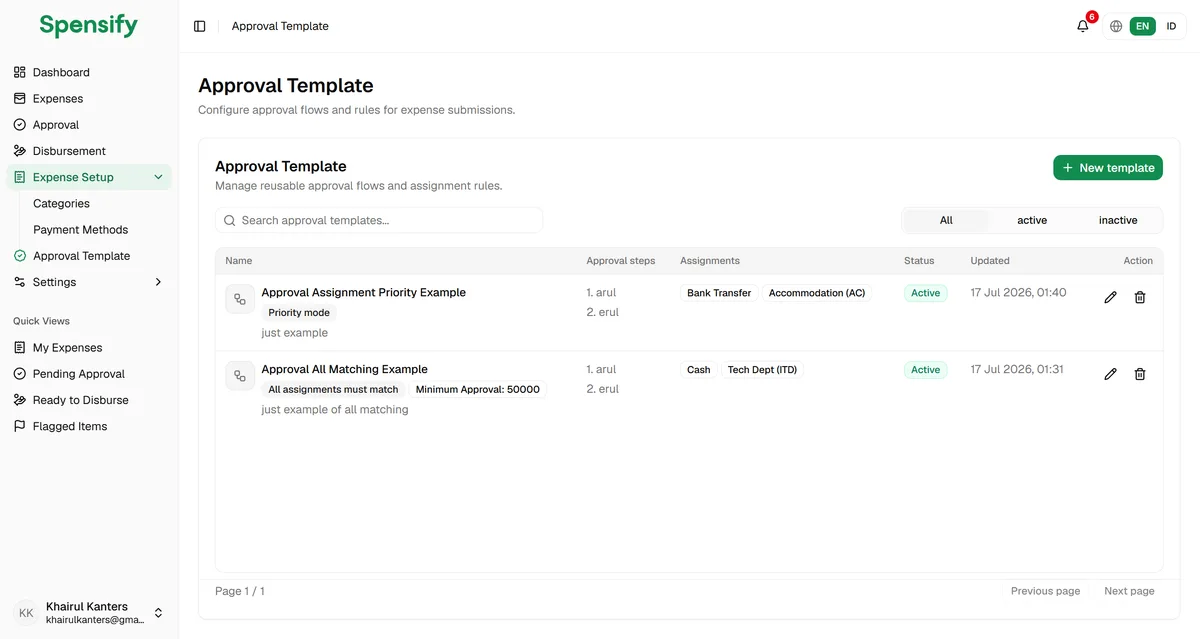Edit Approval All Matching Example template

coord(1110,374)
